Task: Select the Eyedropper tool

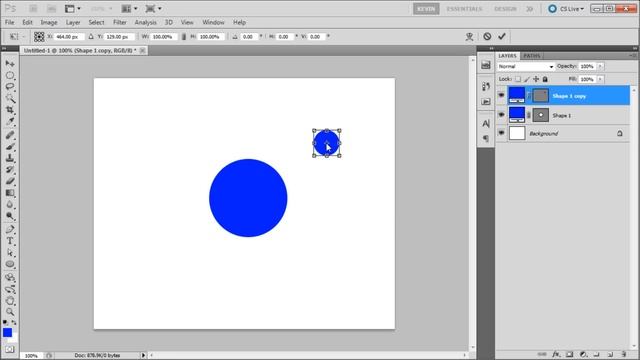Action: point(10,121)
